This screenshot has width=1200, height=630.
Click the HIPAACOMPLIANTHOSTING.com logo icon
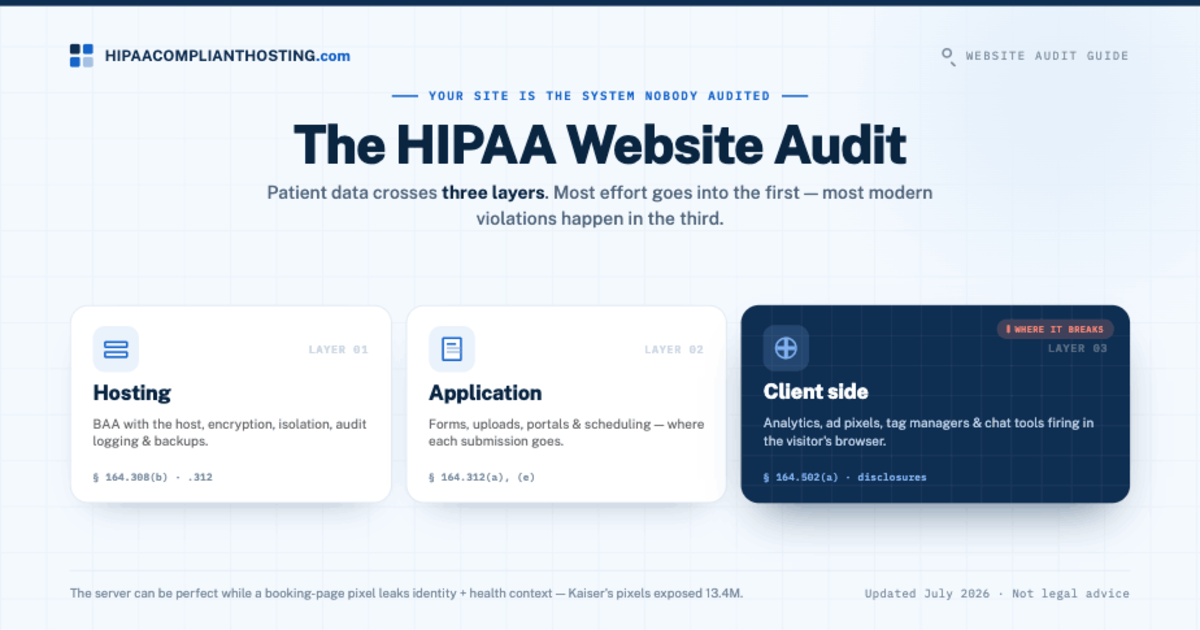tap(81, 56)
